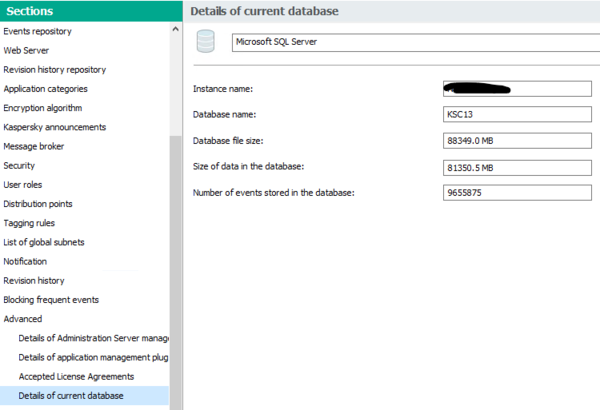Open Revision history repository section
Image resolution: width=600 pixels, height=410 pixels.
(x=54, y=69)
